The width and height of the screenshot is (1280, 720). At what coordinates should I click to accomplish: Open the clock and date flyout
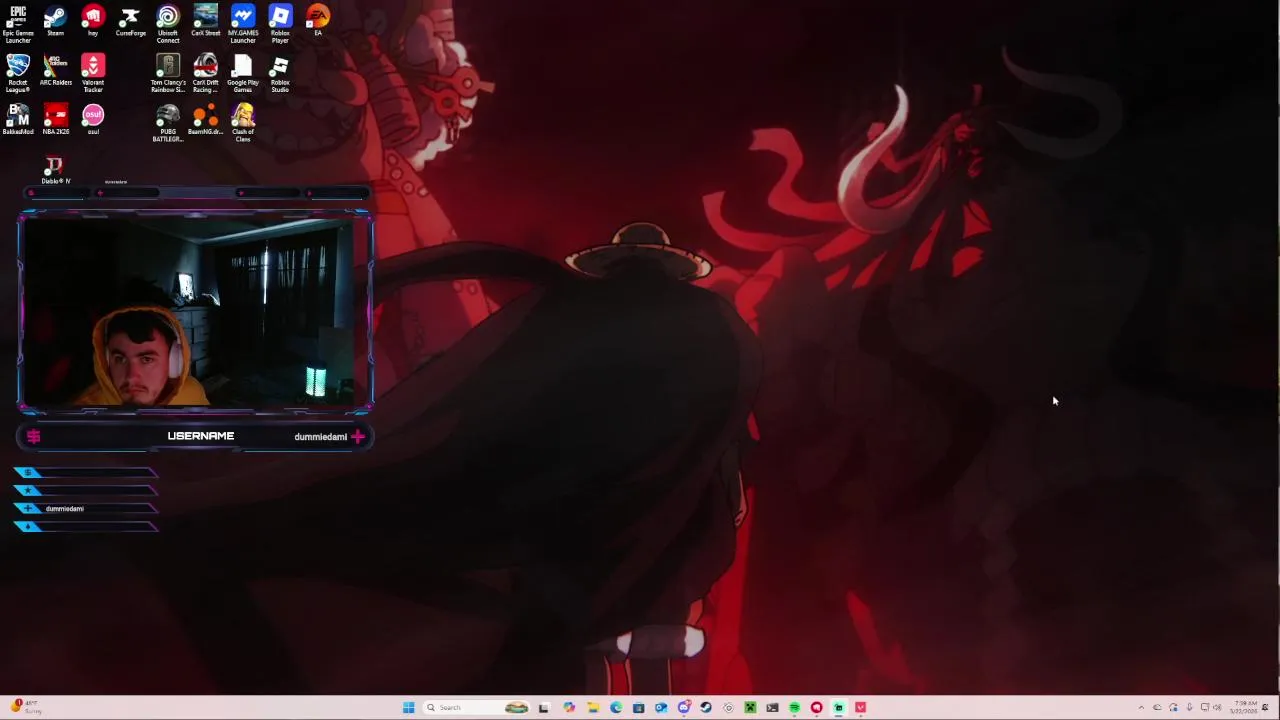point(1246,707)
